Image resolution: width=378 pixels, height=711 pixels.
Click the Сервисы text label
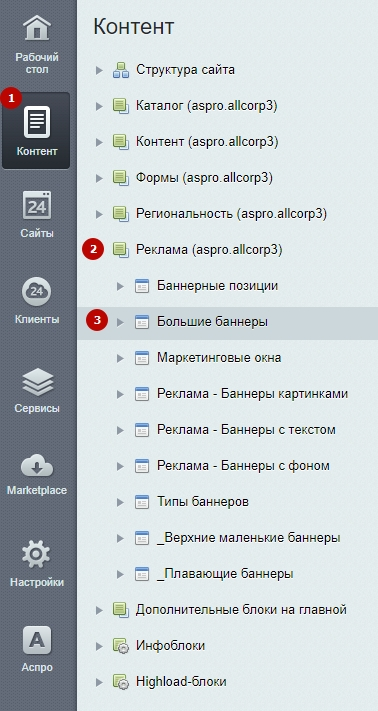tap(37, 408)
